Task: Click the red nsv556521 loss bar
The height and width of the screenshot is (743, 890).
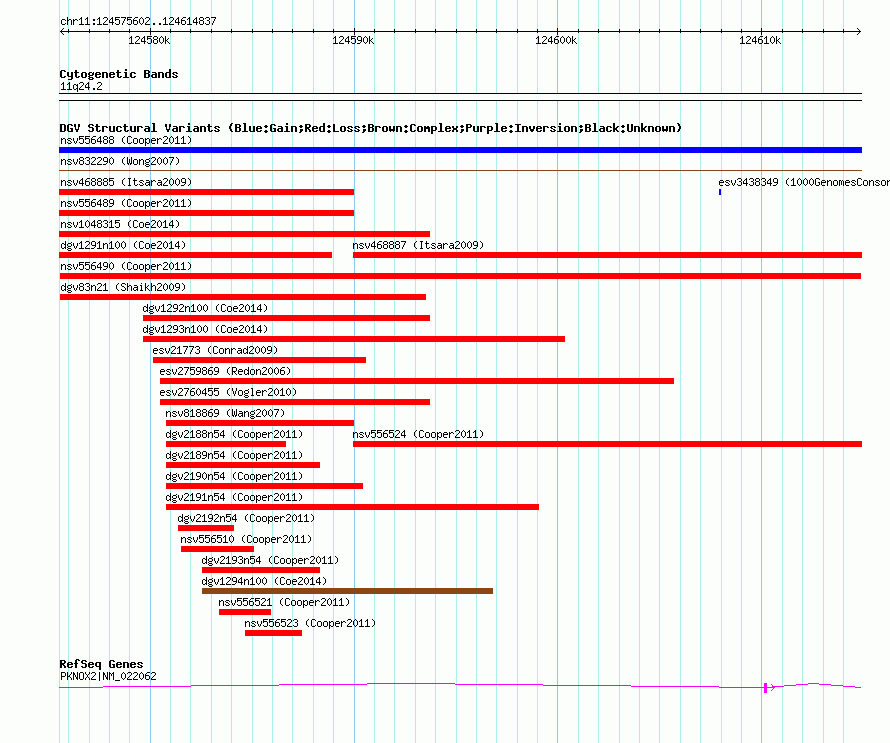Action: 245,612
